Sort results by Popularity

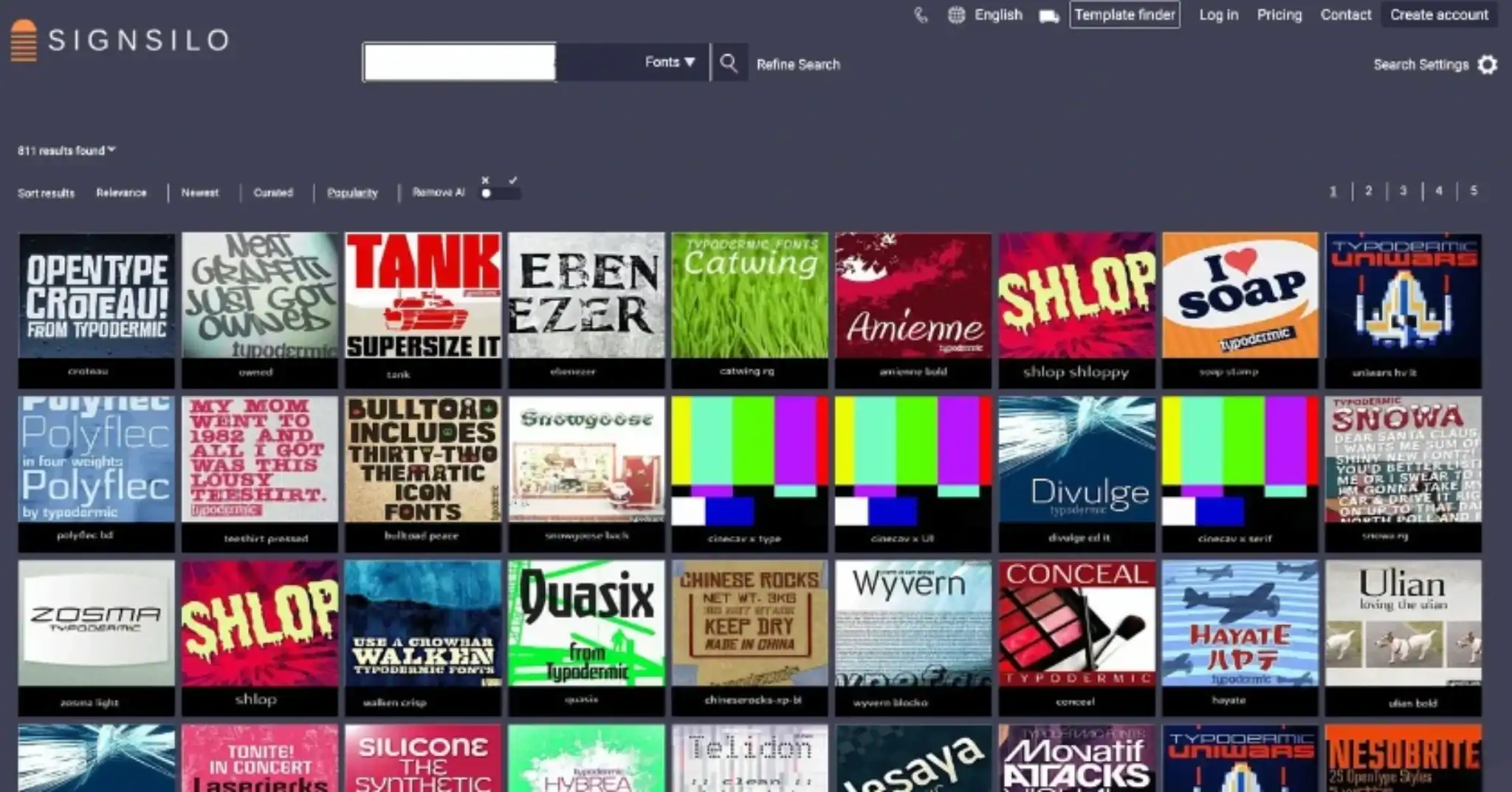click(352, 193)
